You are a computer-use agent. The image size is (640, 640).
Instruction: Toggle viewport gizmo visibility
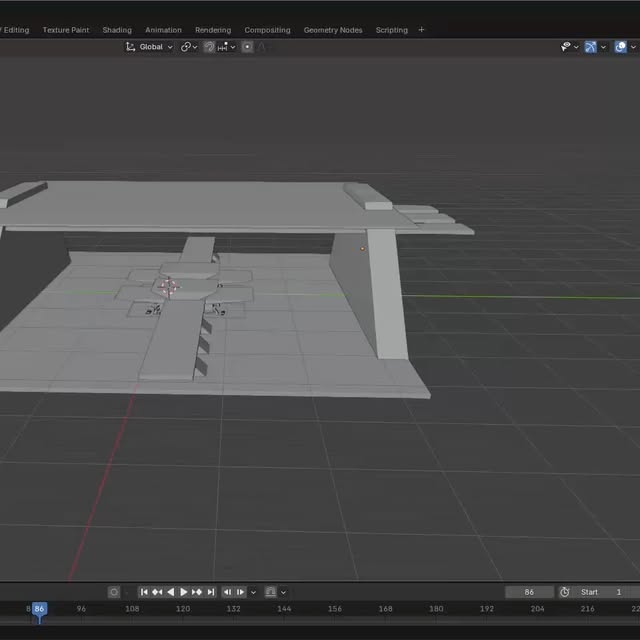[x=590, y=47]
